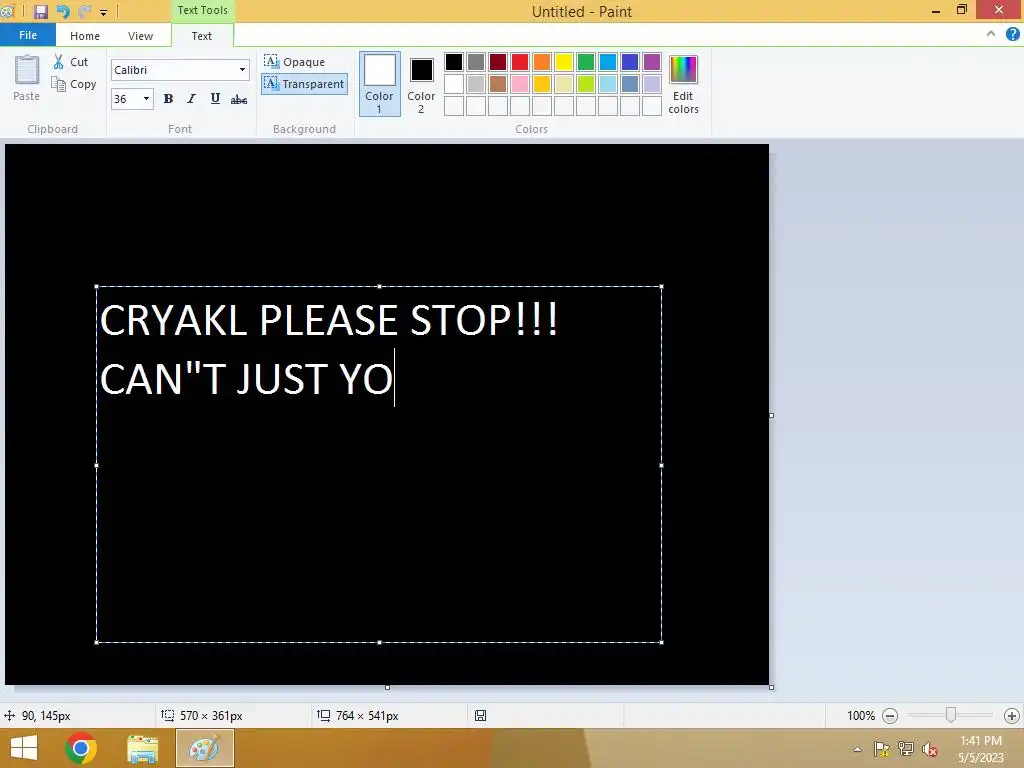Click the Paste clipboard button

click(x=27, y=78)
